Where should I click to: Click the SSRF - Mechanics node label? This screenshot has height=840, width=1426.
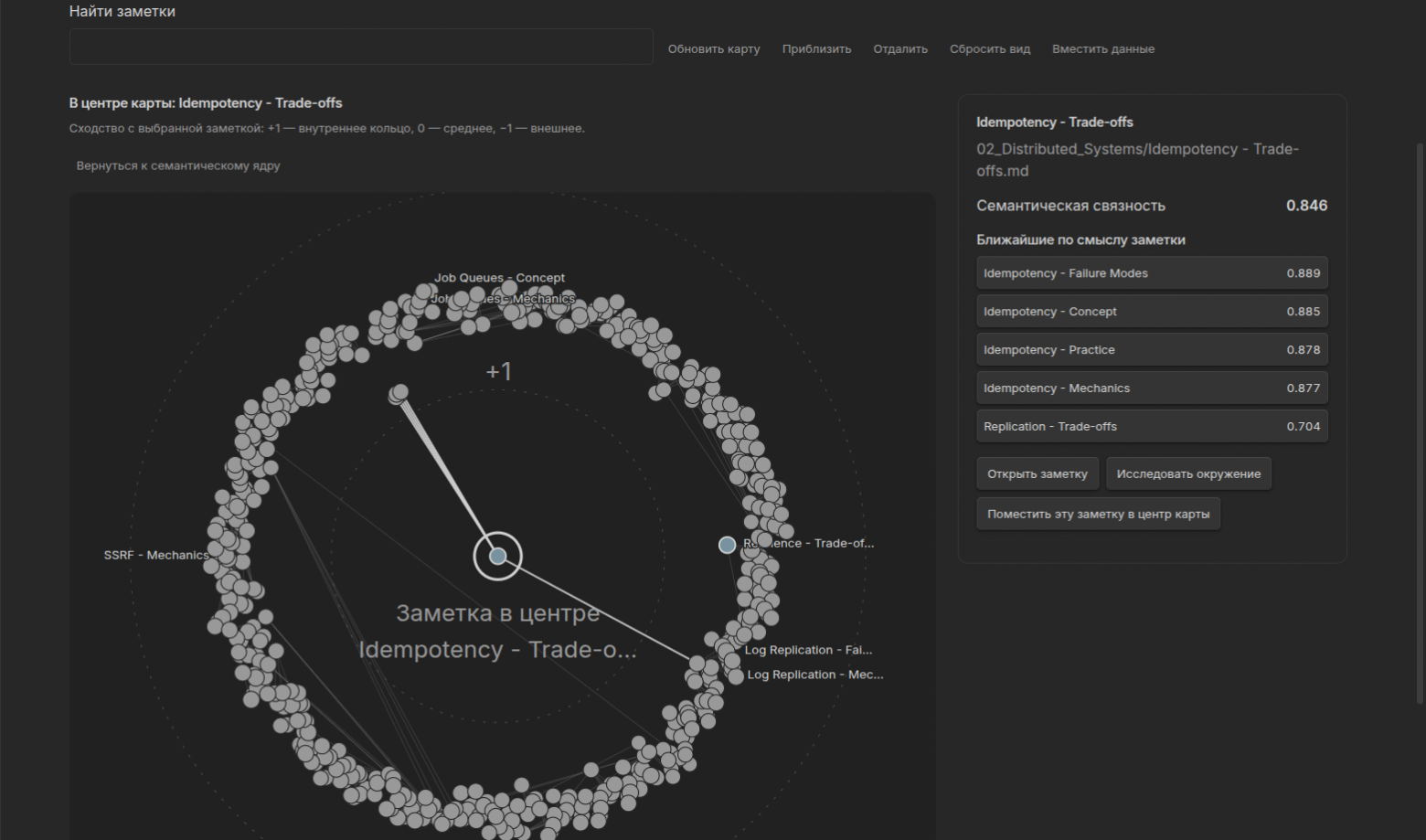[156, 555]
